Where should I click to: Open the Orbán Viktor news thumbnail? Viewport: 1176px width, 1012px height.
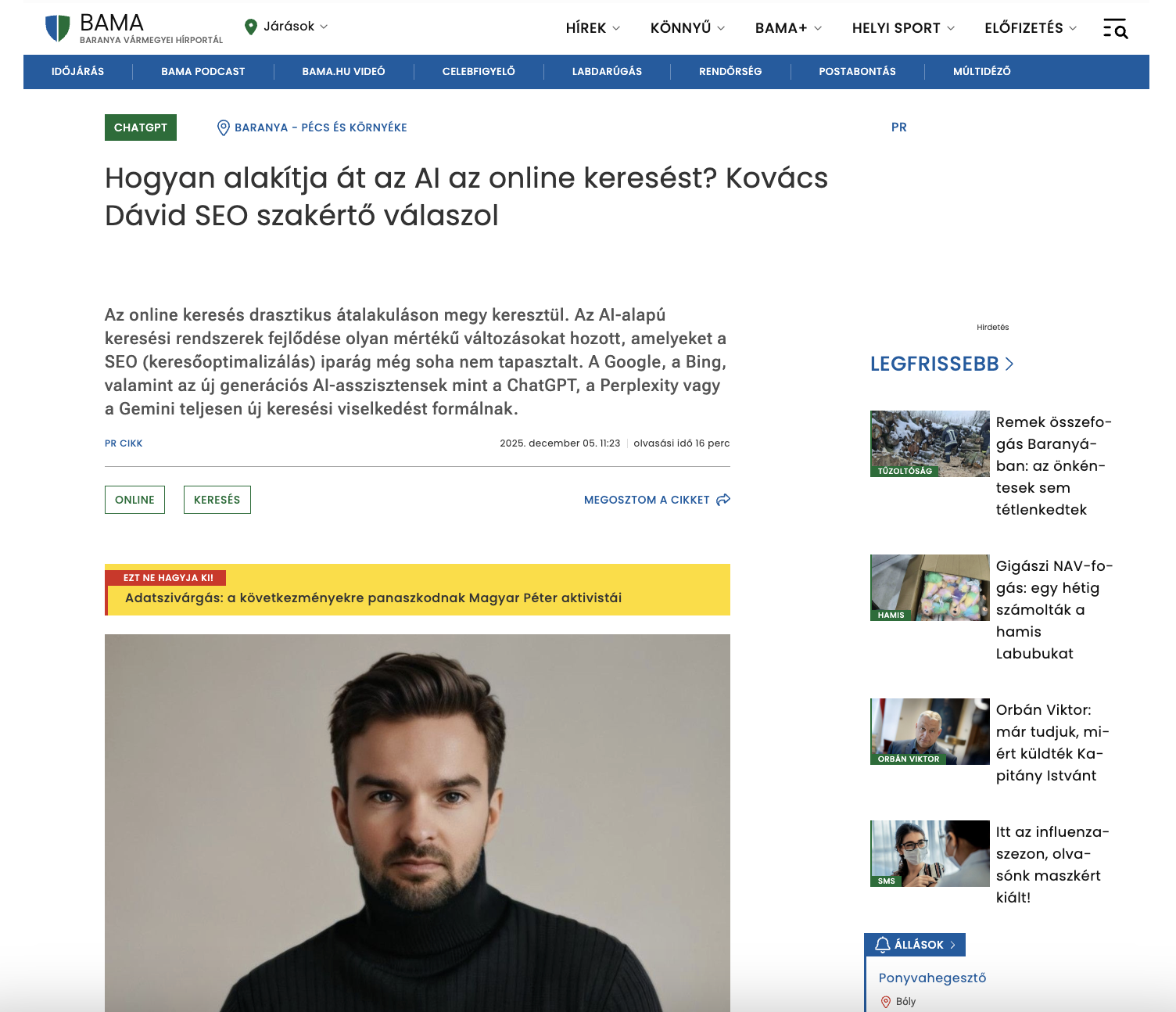930,731
